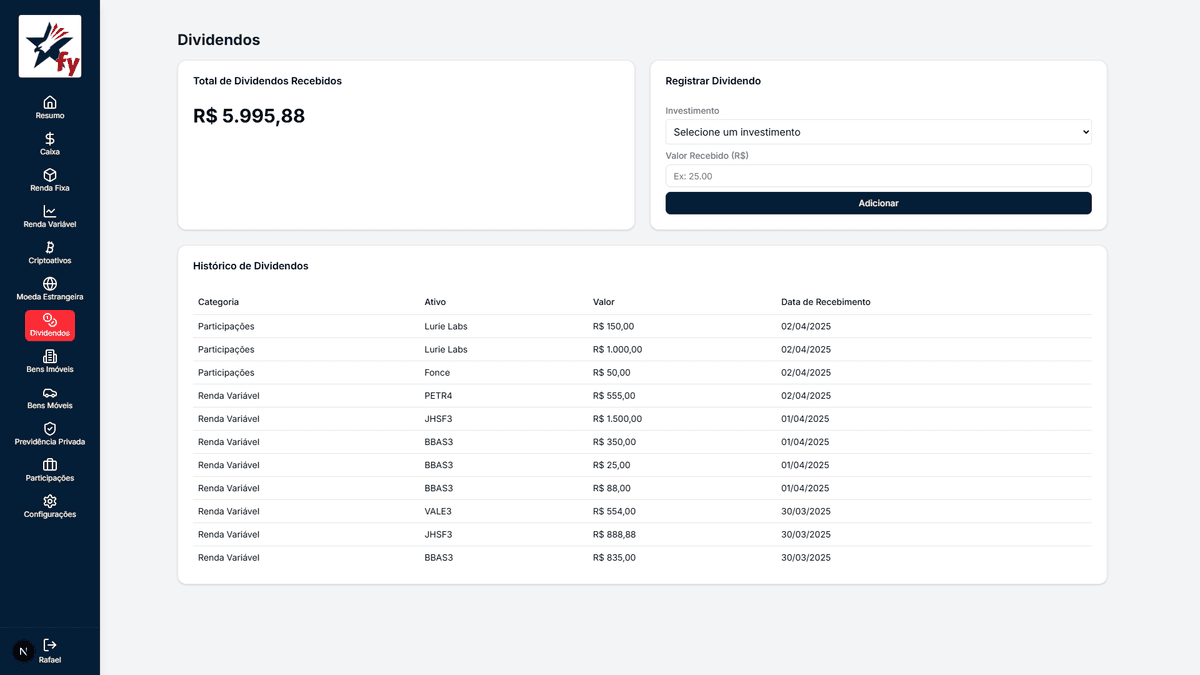Screen dimensions: 1200x675
Task: Click the logout icon above Rafael
Action: click(x=50, y=645)
